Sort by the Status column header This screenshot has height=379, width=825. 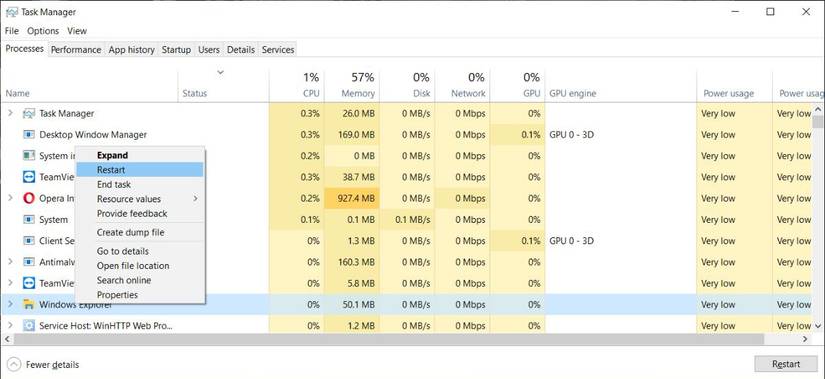224,85
